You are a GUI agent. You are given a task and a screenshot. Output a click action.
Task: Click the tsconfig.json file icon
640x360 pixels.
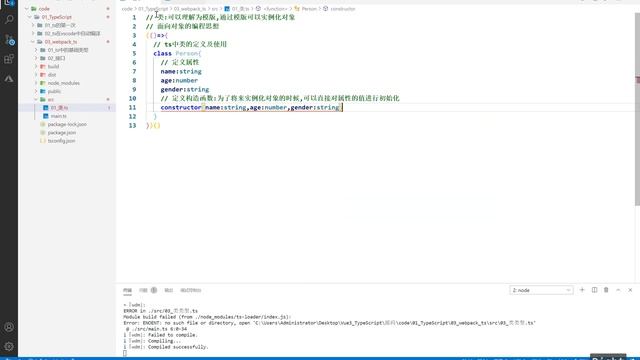click(43, 141)
